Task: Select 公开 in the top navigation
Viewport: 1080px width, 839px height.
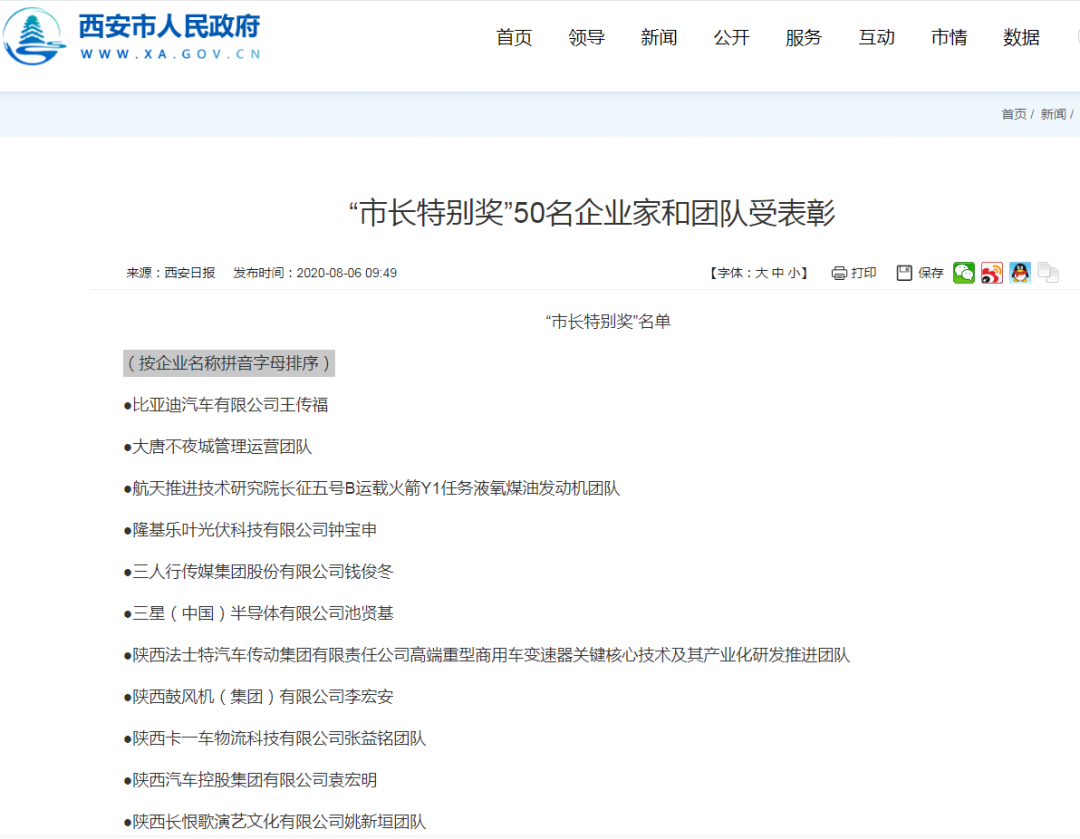Action: point(731,38)
